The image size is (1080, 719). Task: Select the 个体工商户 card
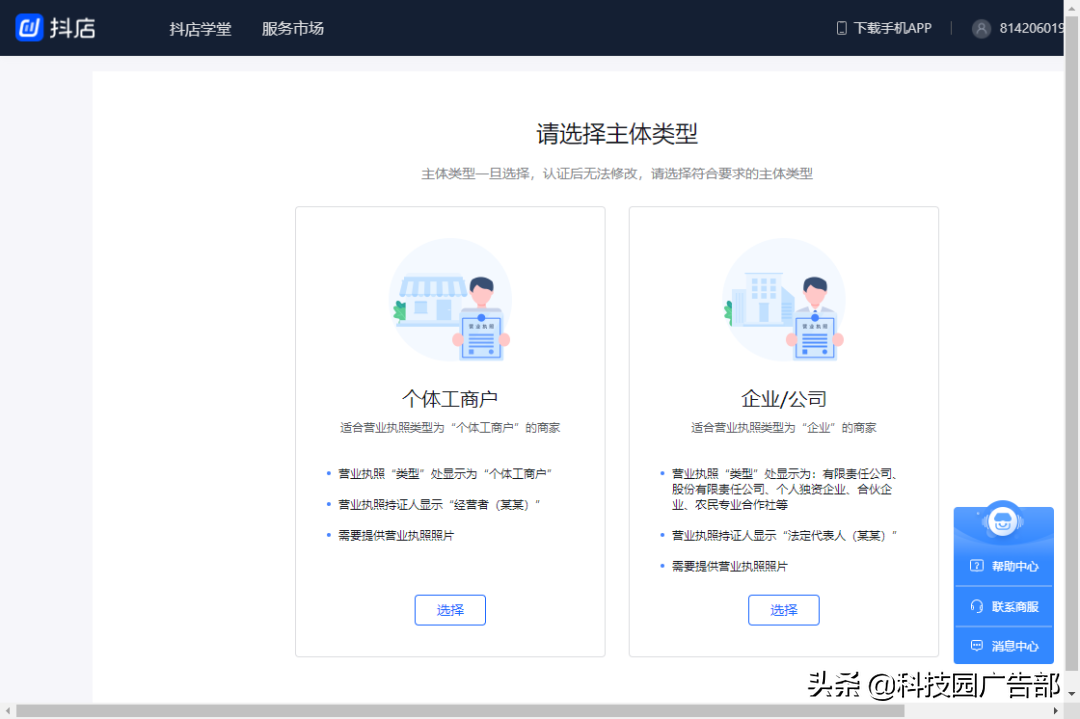click(x=450, y=430)
